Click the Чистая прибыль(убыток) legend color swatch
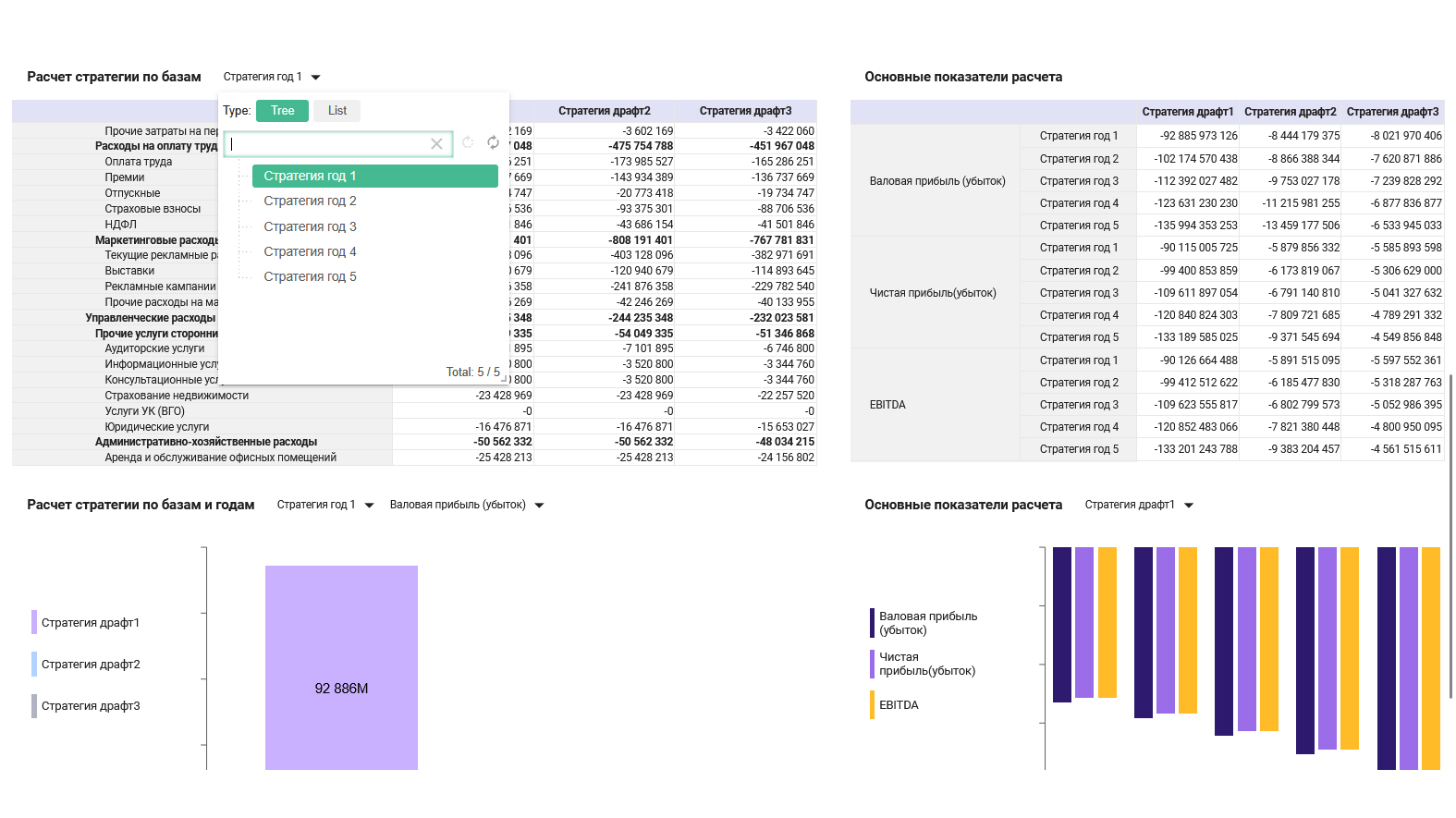Viewport: 1456px width, 818px height. (x=872, y=664)
